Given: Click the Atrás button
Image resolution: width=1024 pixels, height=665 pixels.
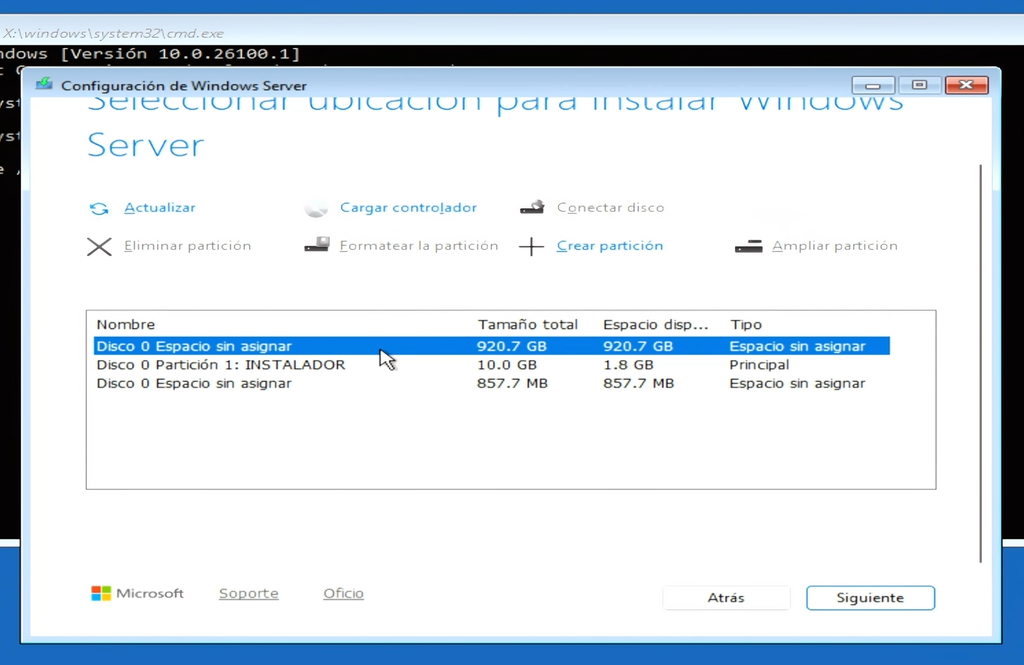Looking at the screenshot, I should click(726, 598).
